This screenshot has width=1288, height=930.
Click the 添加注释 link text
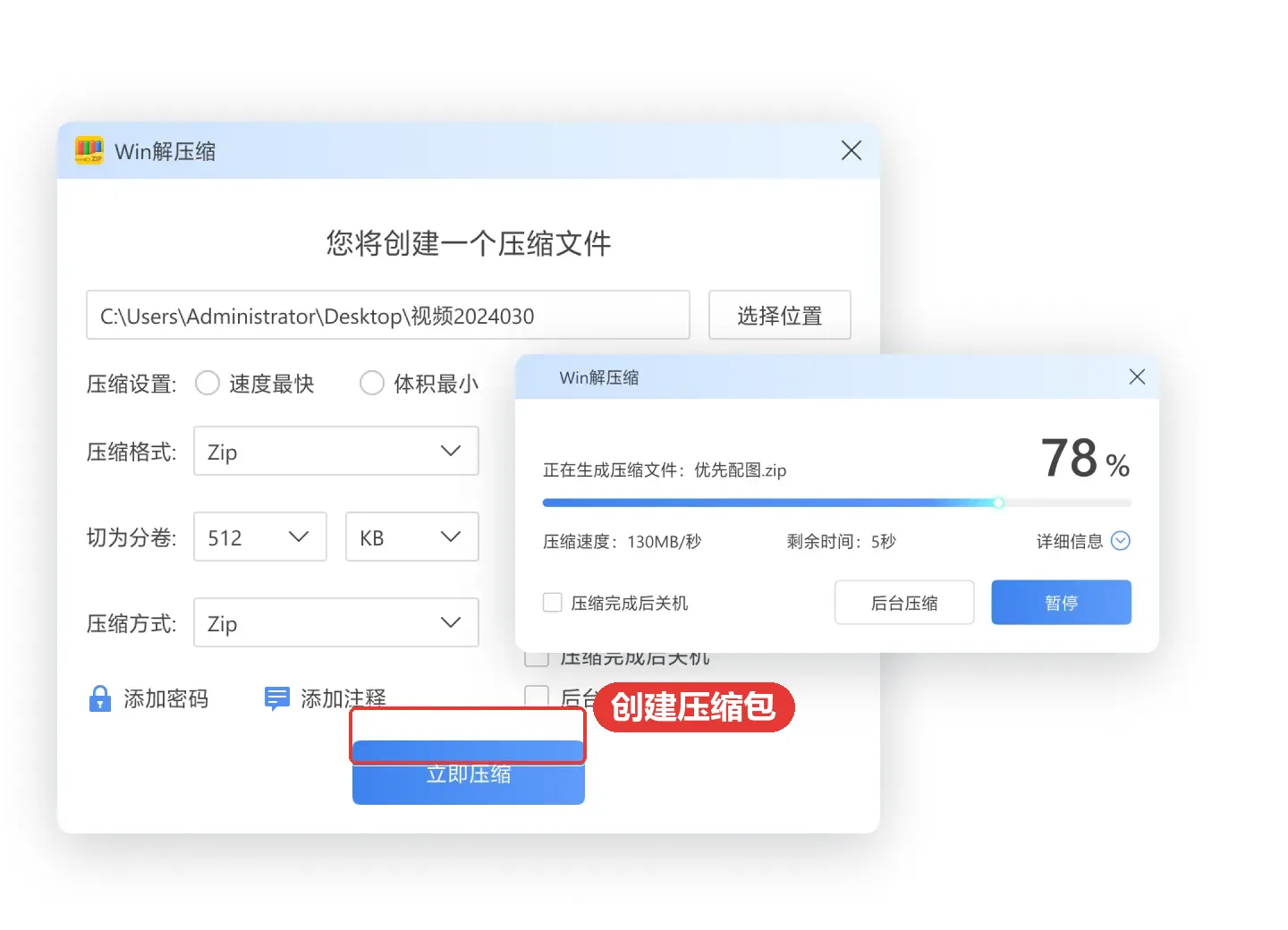(x=343, y=698)
